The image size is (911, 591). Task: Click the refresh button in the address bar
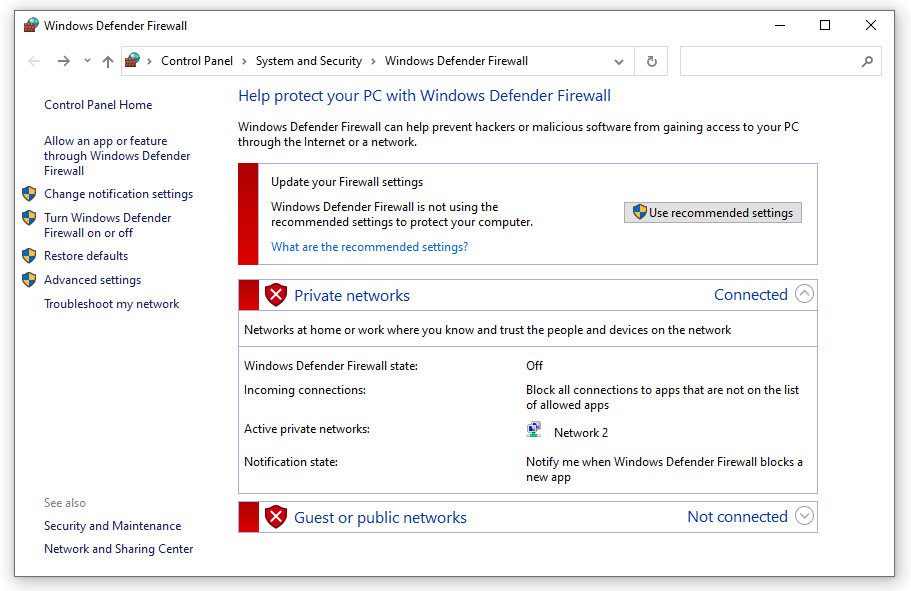click(x=651, y=61)
